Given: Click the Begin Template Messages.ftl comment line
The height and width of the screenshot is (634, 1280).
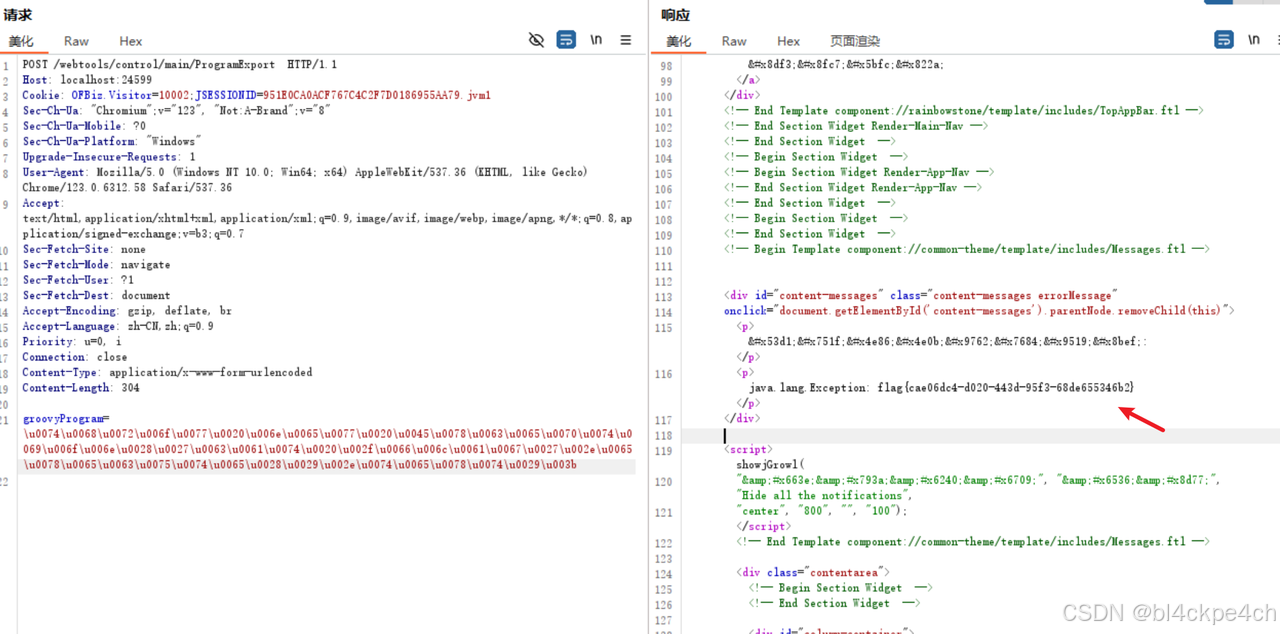Looking at the screenshot, I should pyautogui.click(x=967, y=249).
